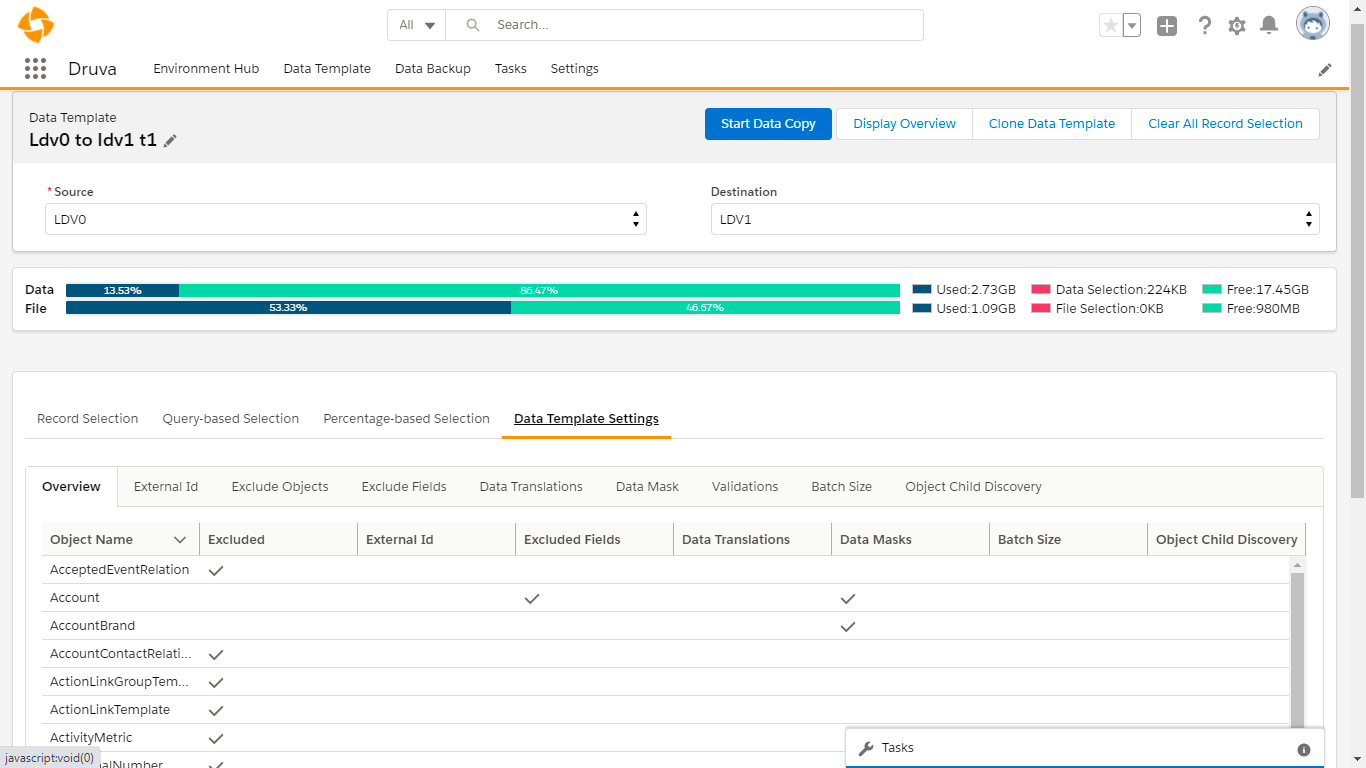Click the page vertical scrollbar
The image size is (1366, 768).
[1357, 260]
